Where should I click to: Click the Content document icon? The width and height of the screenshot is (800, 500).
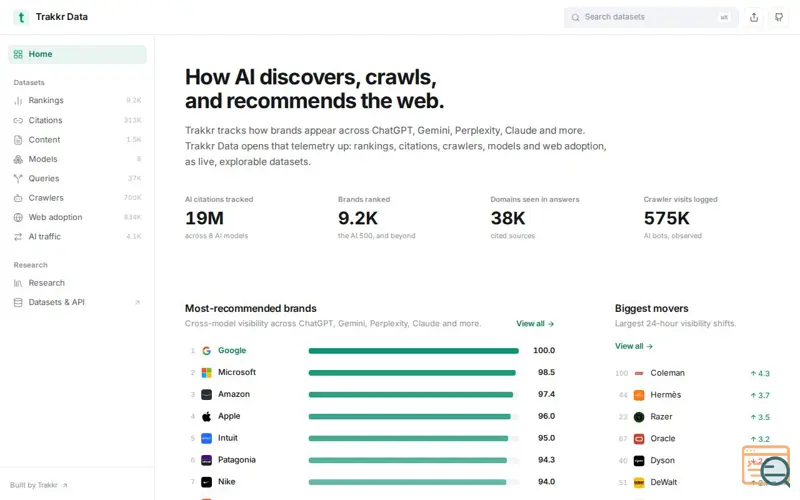pos(18,140)
